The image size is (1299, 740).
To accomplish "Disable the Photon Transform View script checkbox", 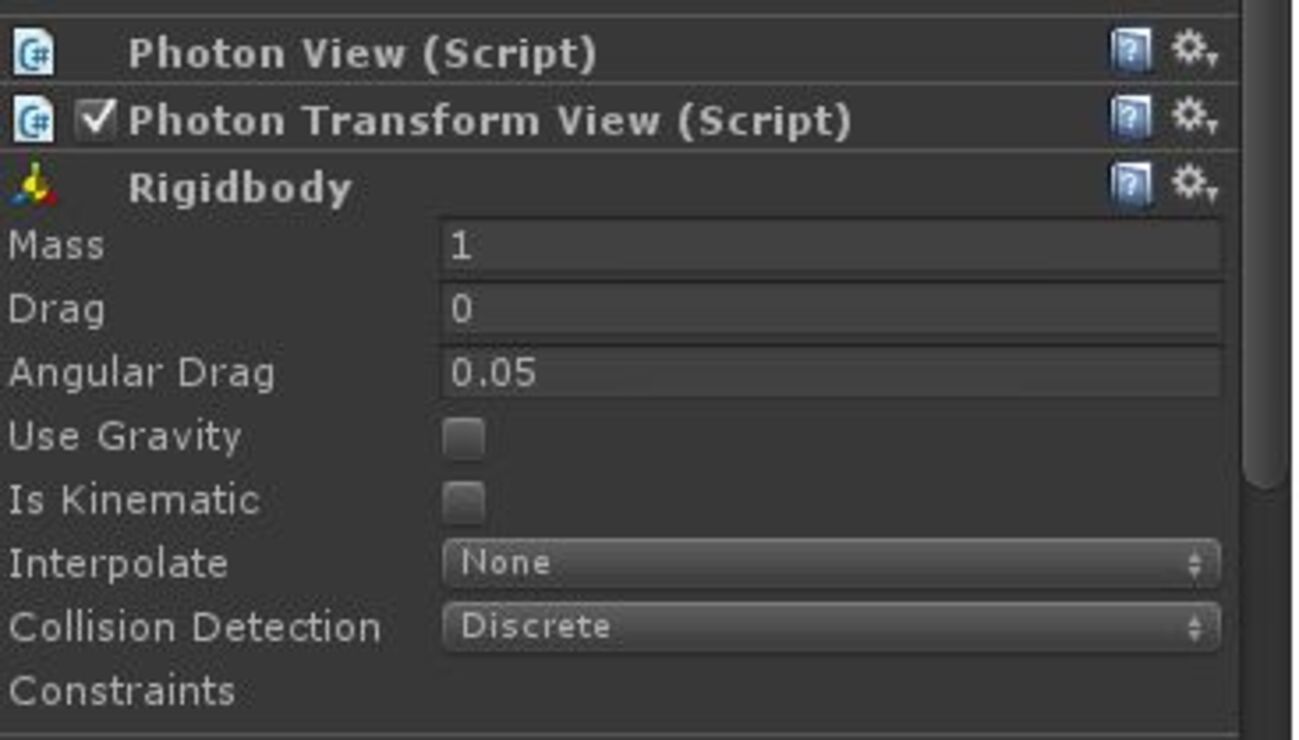I will [x=96, y=119].
